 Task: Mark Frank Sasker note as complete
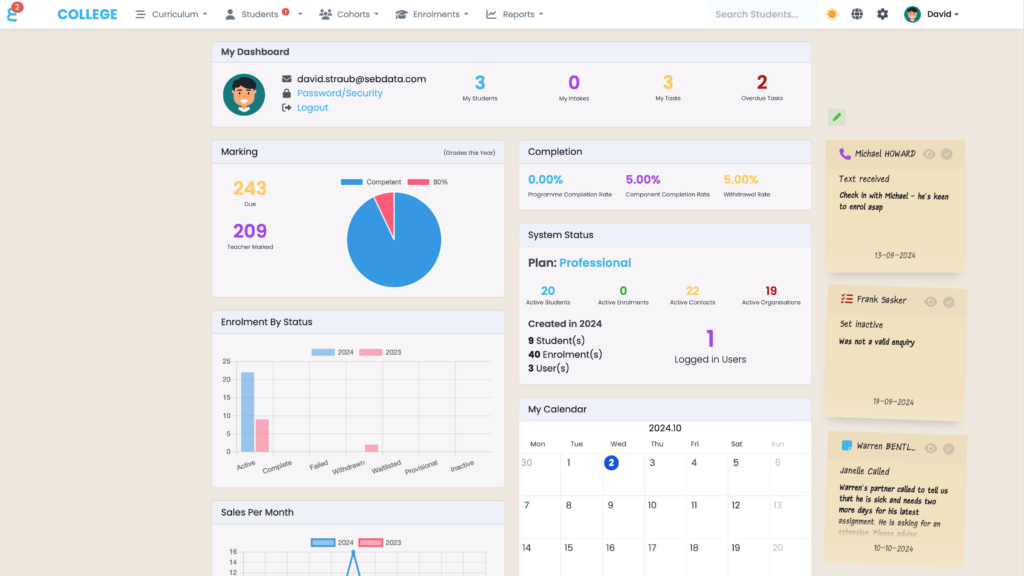tap(948, 301)
